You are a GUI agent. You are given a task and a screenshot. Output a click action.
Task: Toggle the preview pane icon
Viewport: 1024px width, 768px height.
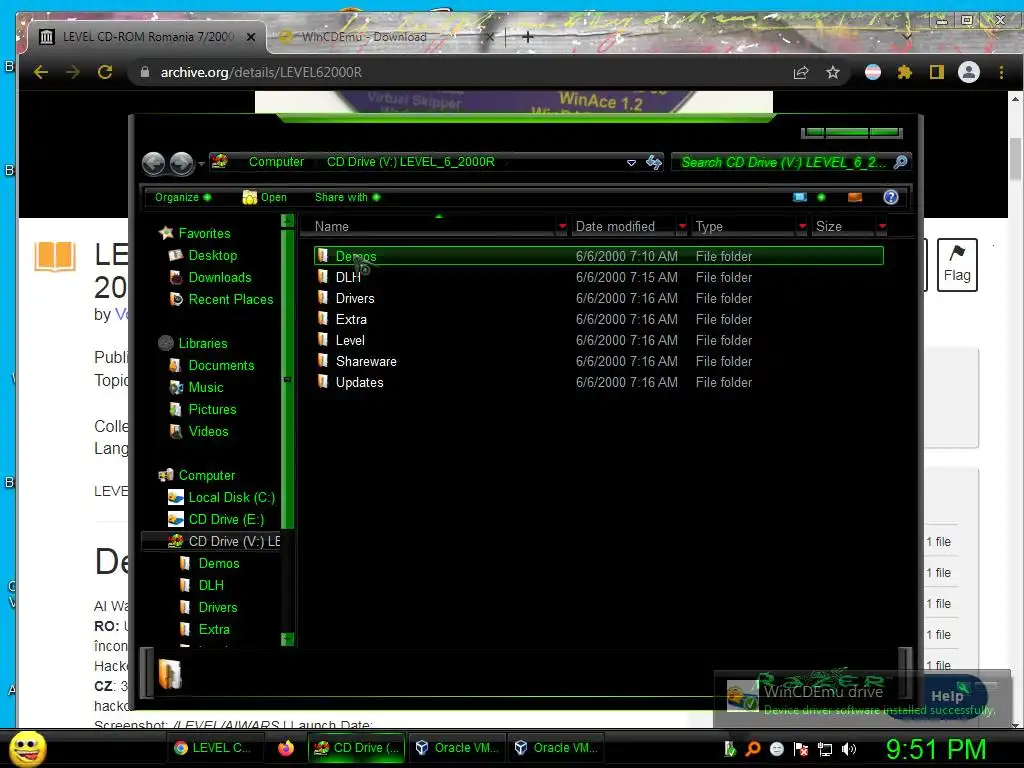(855, 197)
